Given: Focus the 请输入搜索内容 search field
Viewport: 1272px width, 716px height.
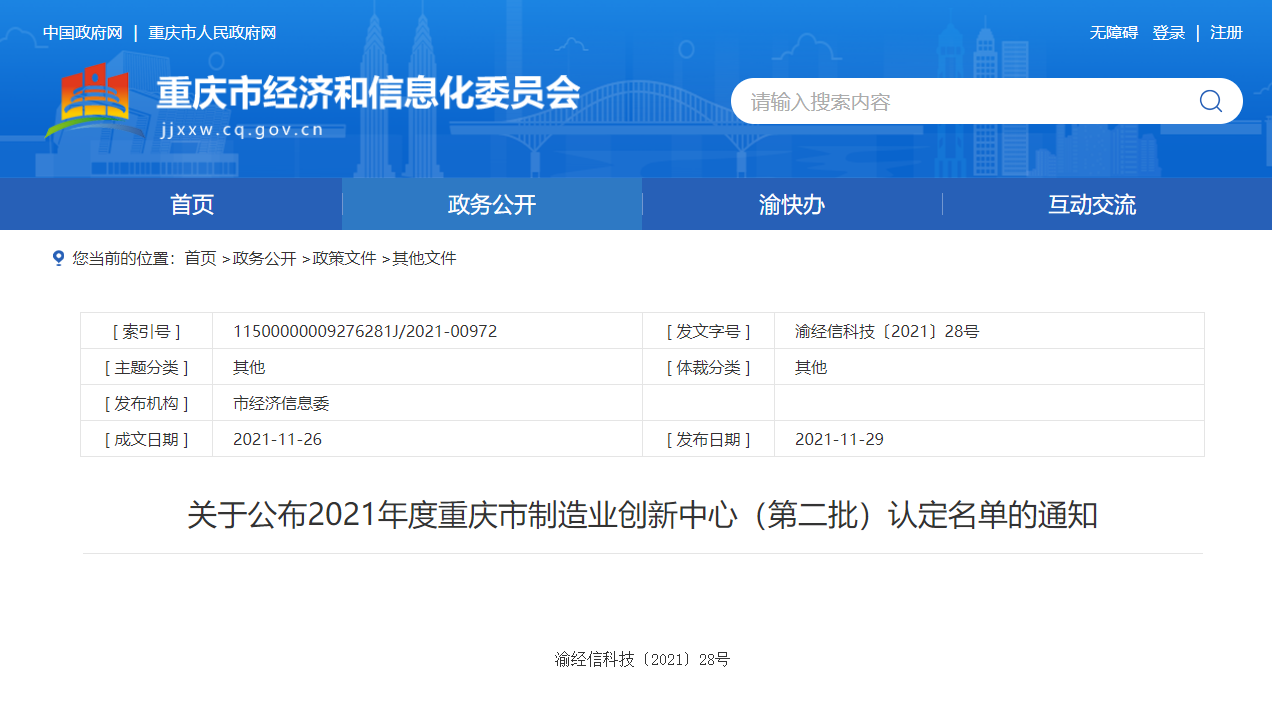Looking at the screenshot, I should 960,101.
